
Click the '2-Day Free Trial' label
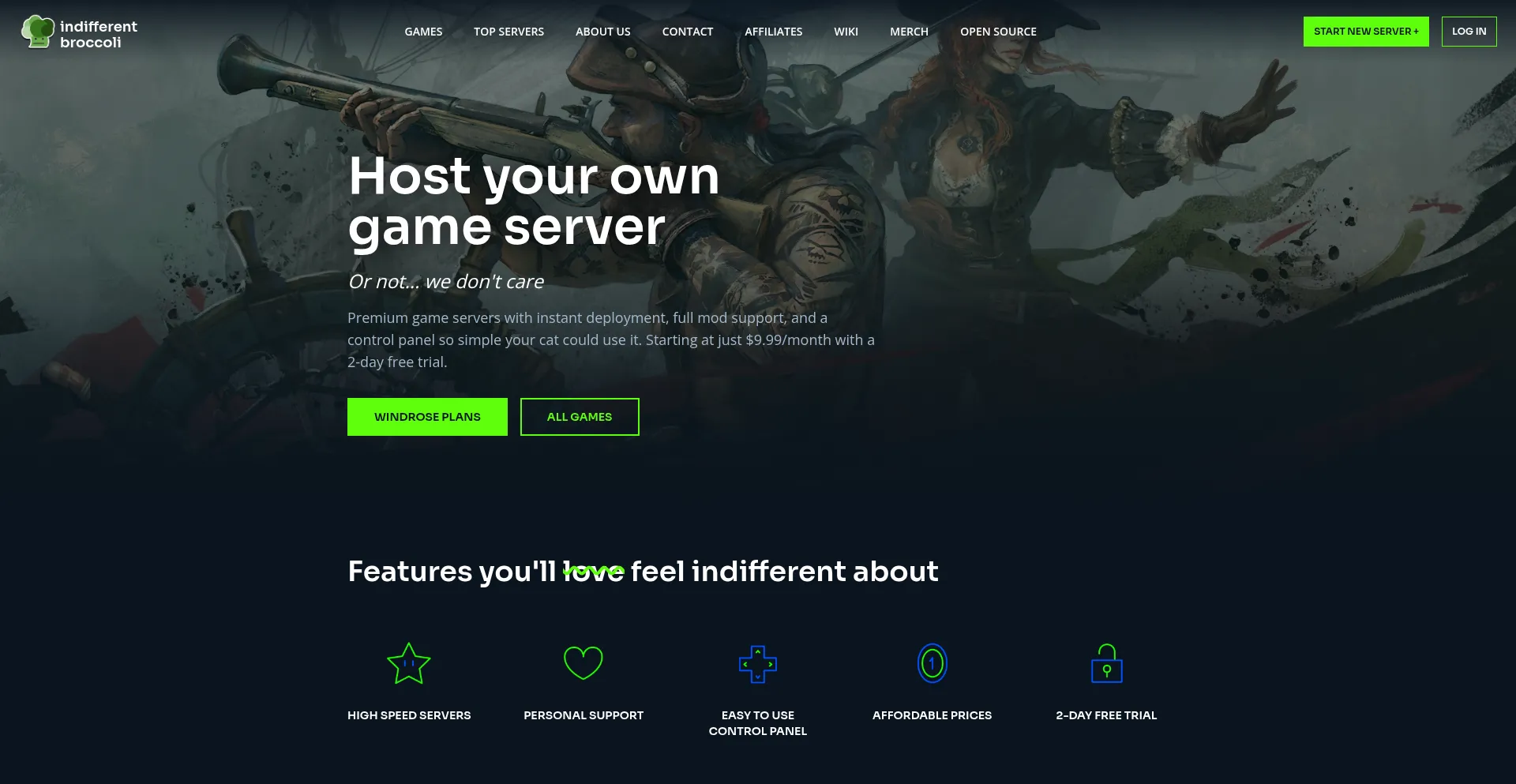point(1106,715)
